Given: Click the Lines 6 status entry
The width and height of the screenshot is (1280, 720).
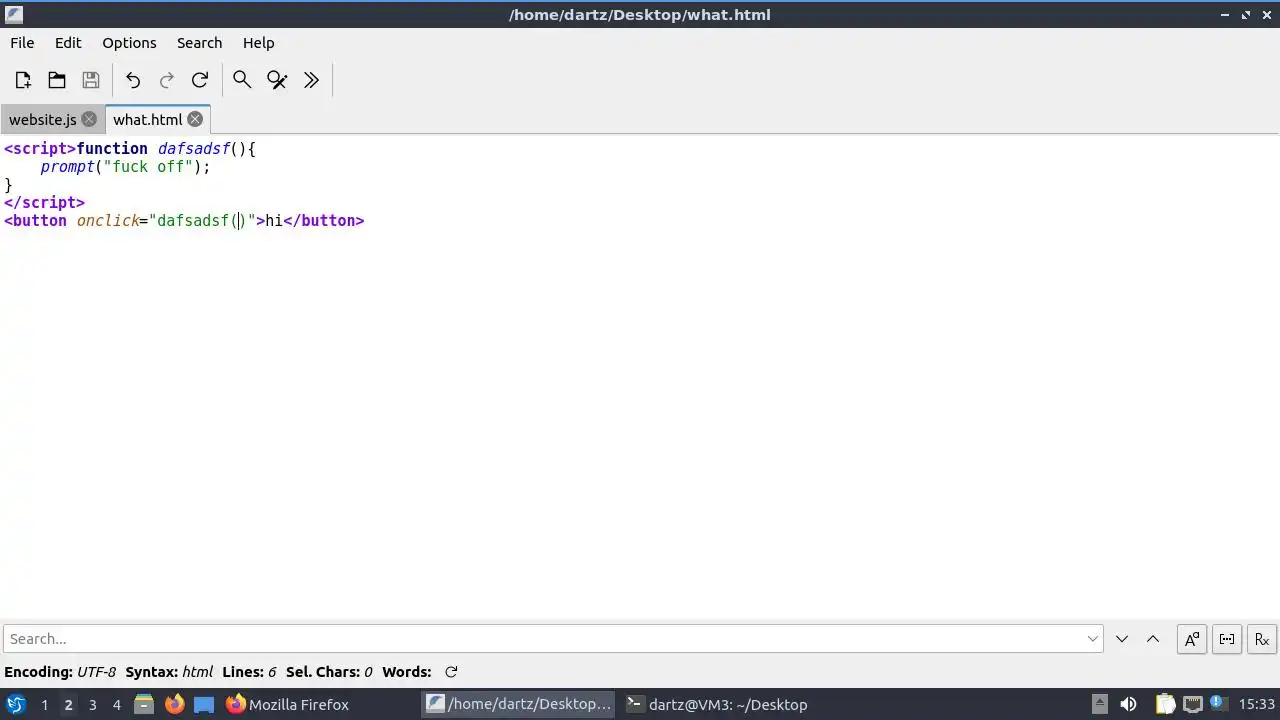Looking at the screenshot, I should coord(249,672).
